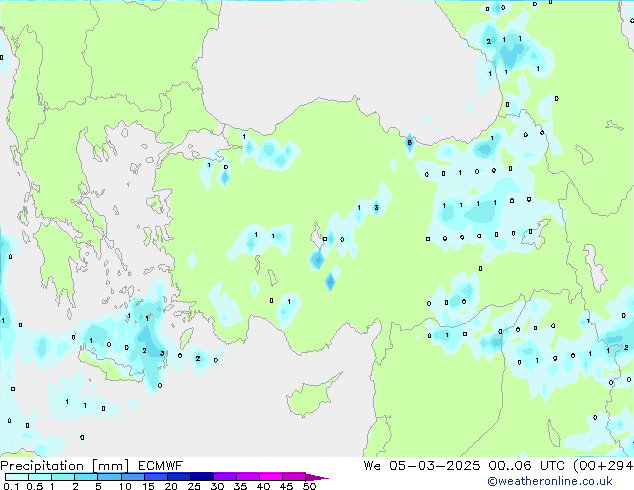Click the 40–45 mm magenta legend swatch
Image resolution: width=634 pixels, height=490 pixels.
(271, 477)
